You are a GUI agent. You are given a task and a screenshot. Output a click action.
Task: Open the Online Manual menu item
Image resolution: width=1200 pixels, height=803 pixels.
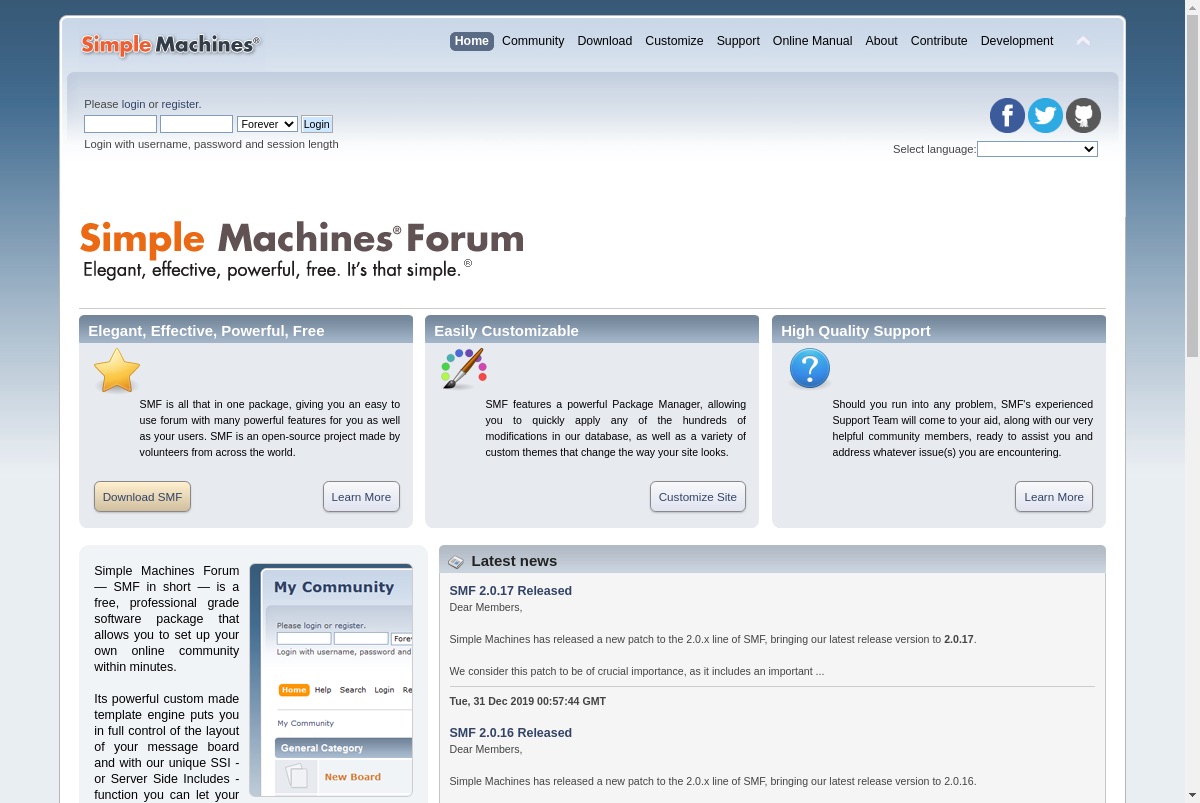coord(813,41)
